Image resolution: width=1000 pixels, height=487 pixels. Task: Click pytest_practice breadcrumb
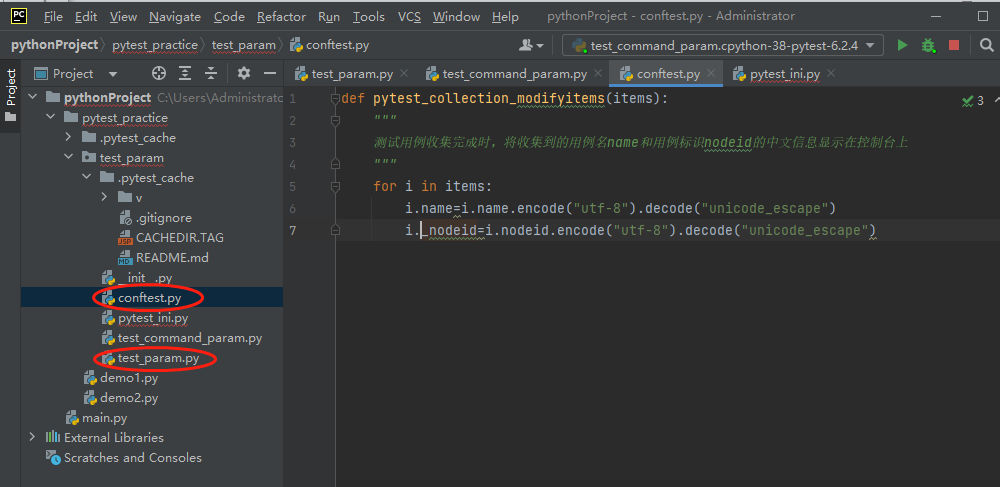tap(155, 45)
